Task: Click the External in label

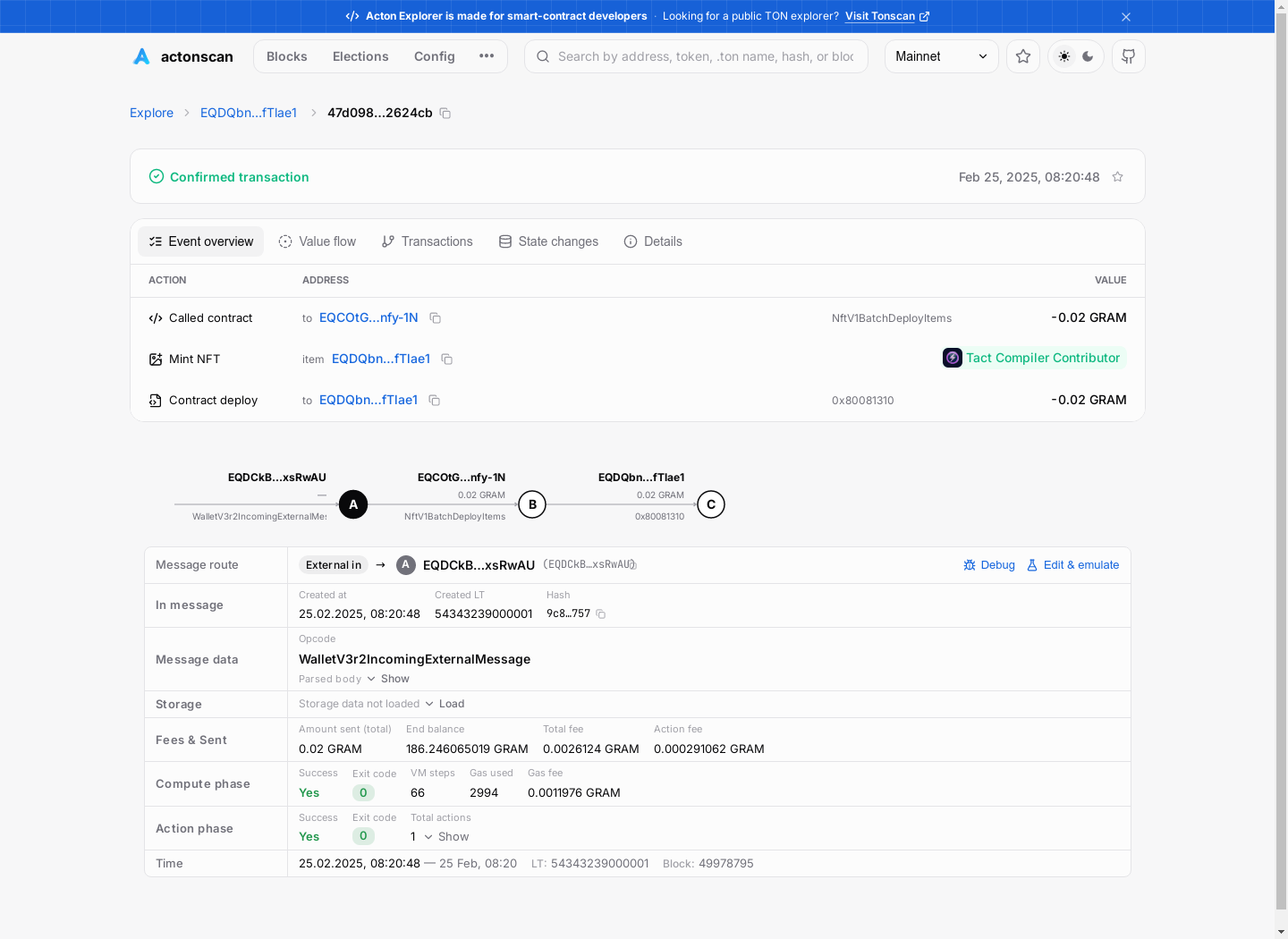Action: (x=334, y=565)
